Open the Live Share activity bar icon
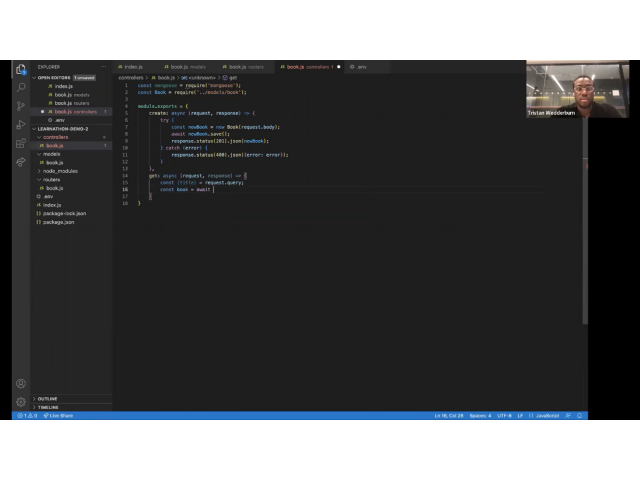Viewport: 640px width, 480px height. coord(21,162)
